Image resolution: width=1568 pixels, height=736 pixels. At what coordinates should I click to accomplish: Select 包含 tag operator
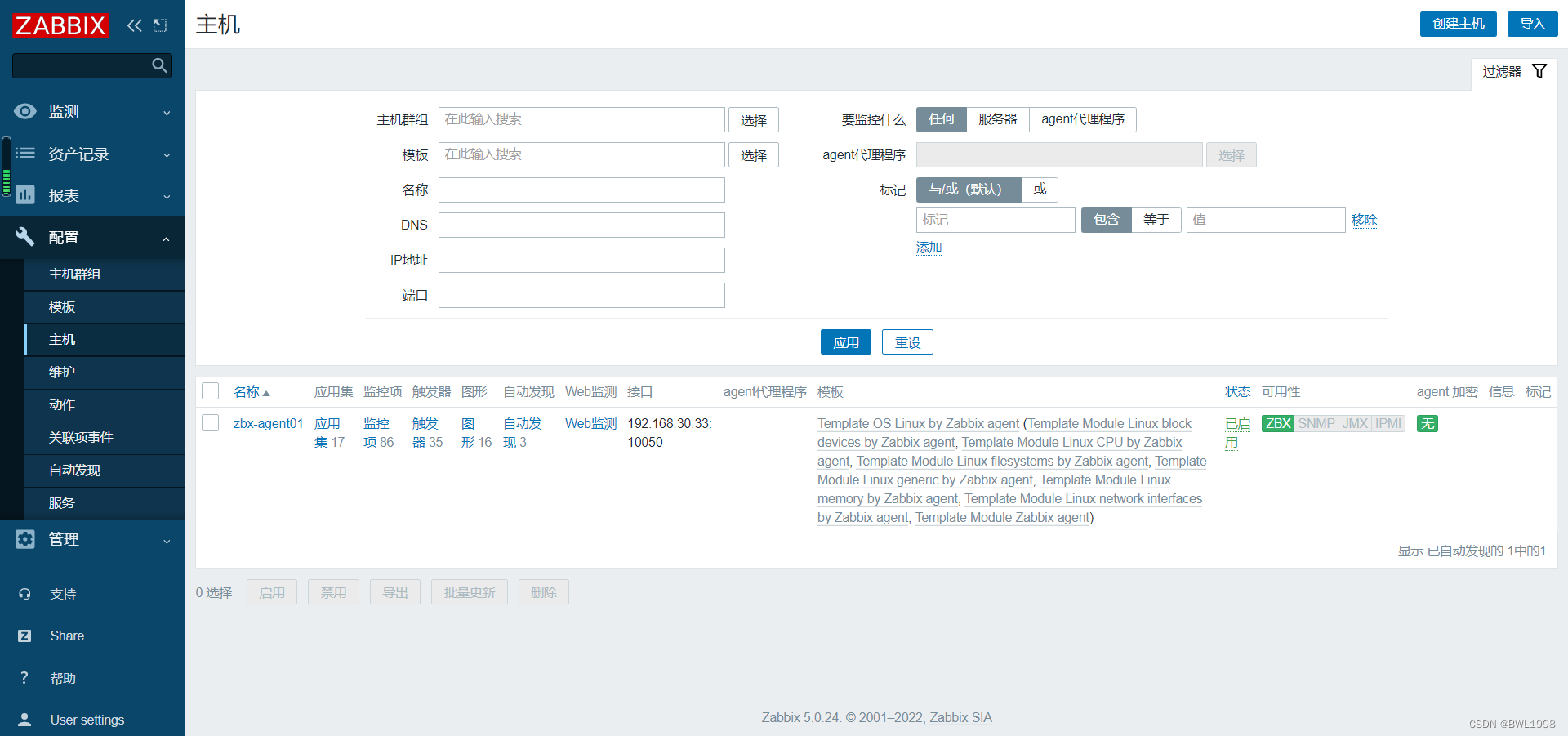tap(1107, 220)
